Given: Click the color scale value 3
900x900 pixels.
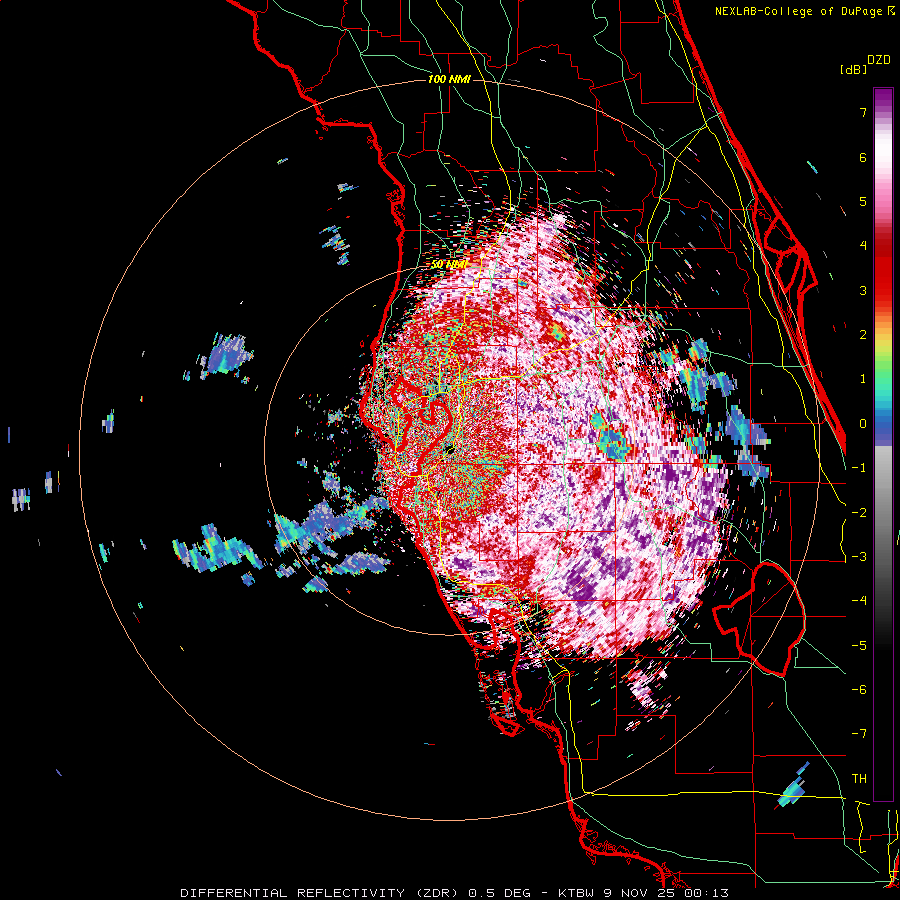Looking at the screenshot, I should click(x=863, y=290).
